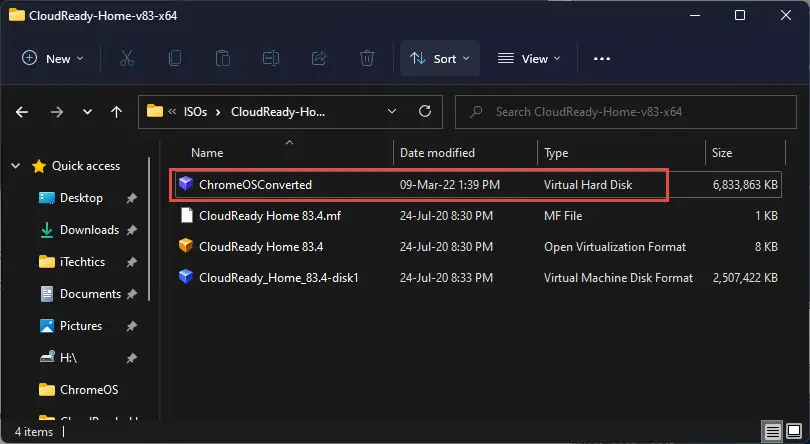Viewport: 810px width, 444px height.
Task: Click the CloudReady_Home_83.4-disk1 file icon
Action: coord(185,277)
